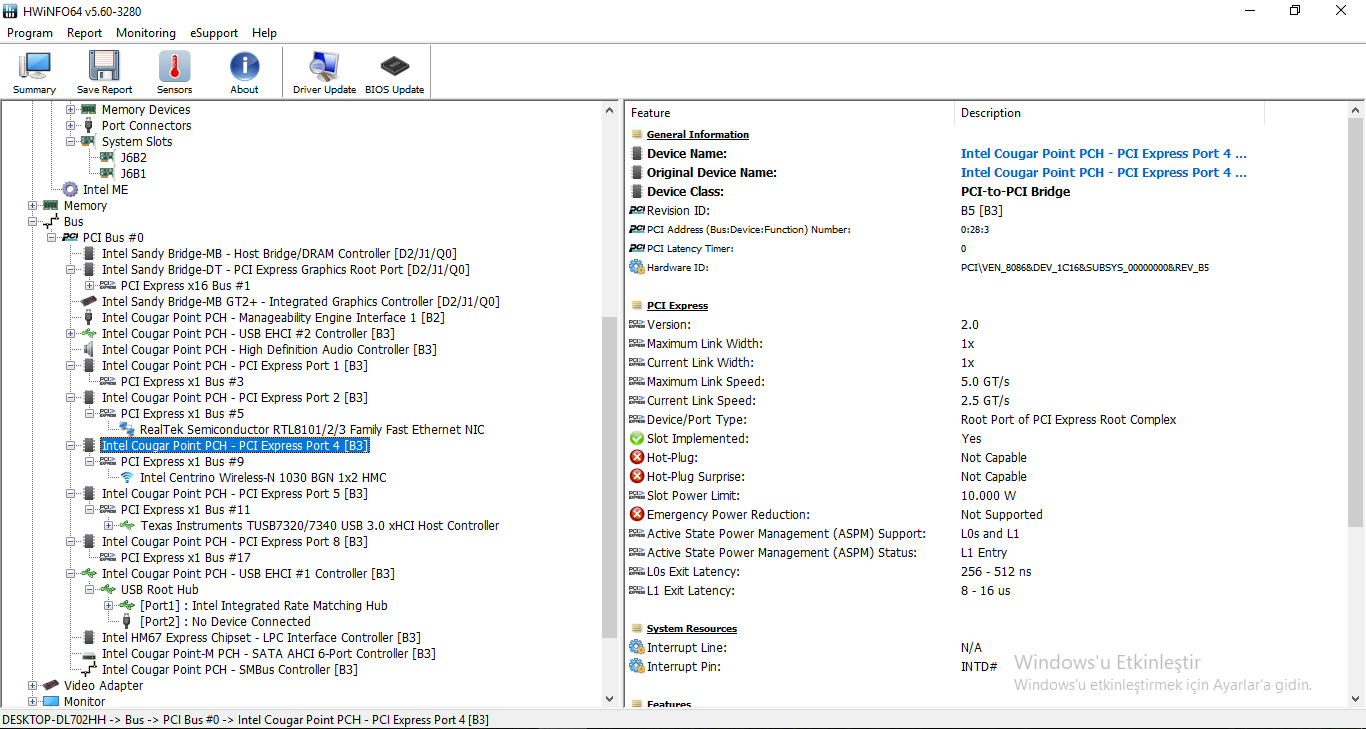The height and width of the screenshot is (729, 1366).
Task: Click the Intel Centrino wireless icon
Action: [127, 477]
